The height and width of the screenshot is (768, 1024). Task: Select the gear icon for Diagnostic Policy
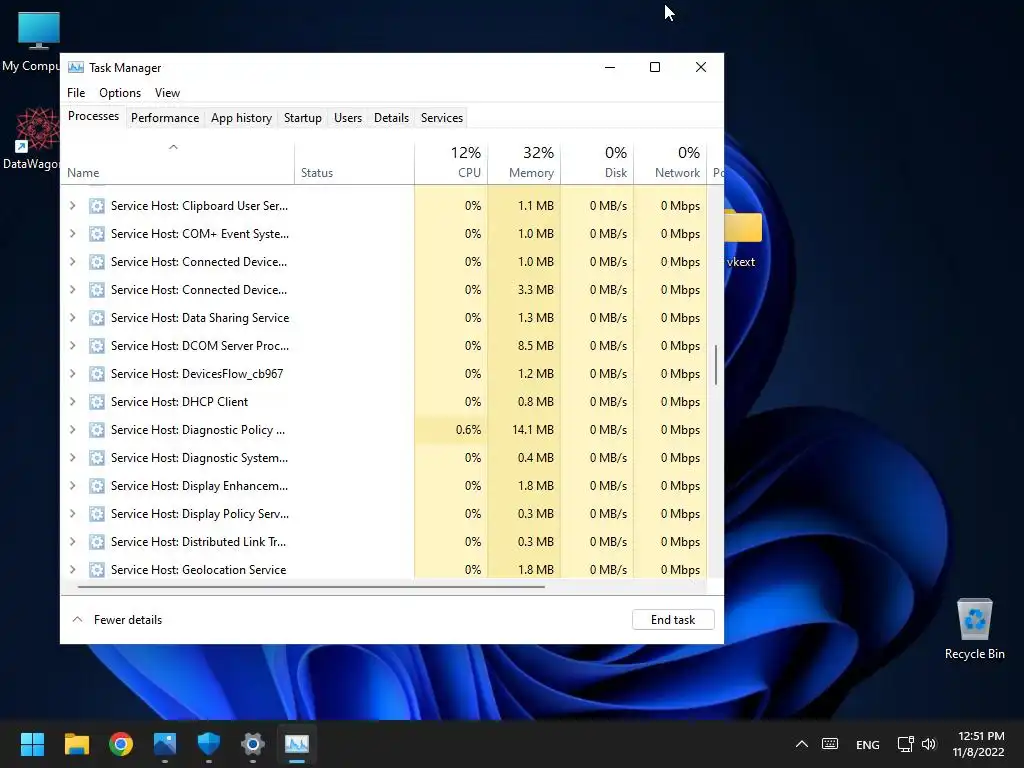point(97,430)
